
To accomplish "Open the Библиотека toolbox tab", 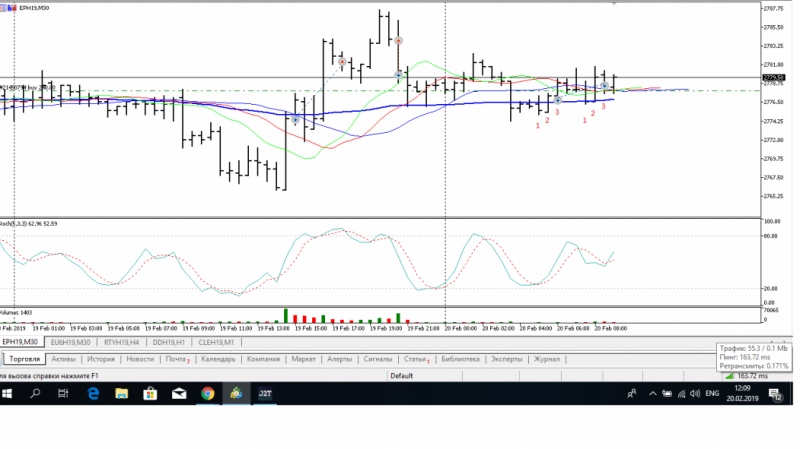I will click(x=460, y=359).
